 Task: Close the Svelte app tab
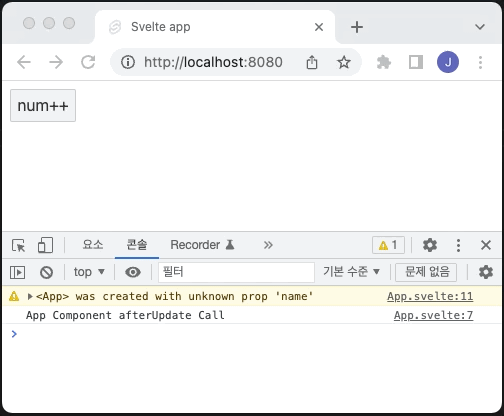point(319,27)
